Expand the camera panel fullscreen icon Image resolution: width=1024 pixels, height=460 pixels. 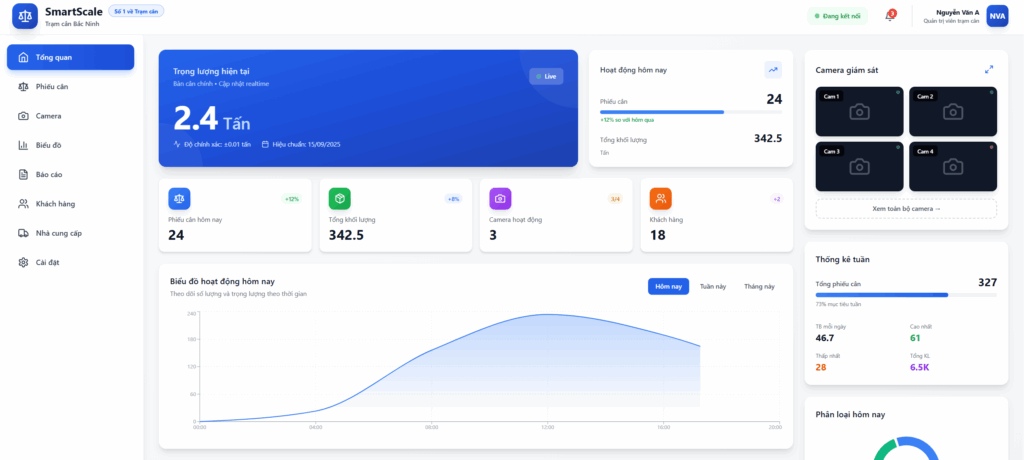pyautogui.click(x=989, y=70)
